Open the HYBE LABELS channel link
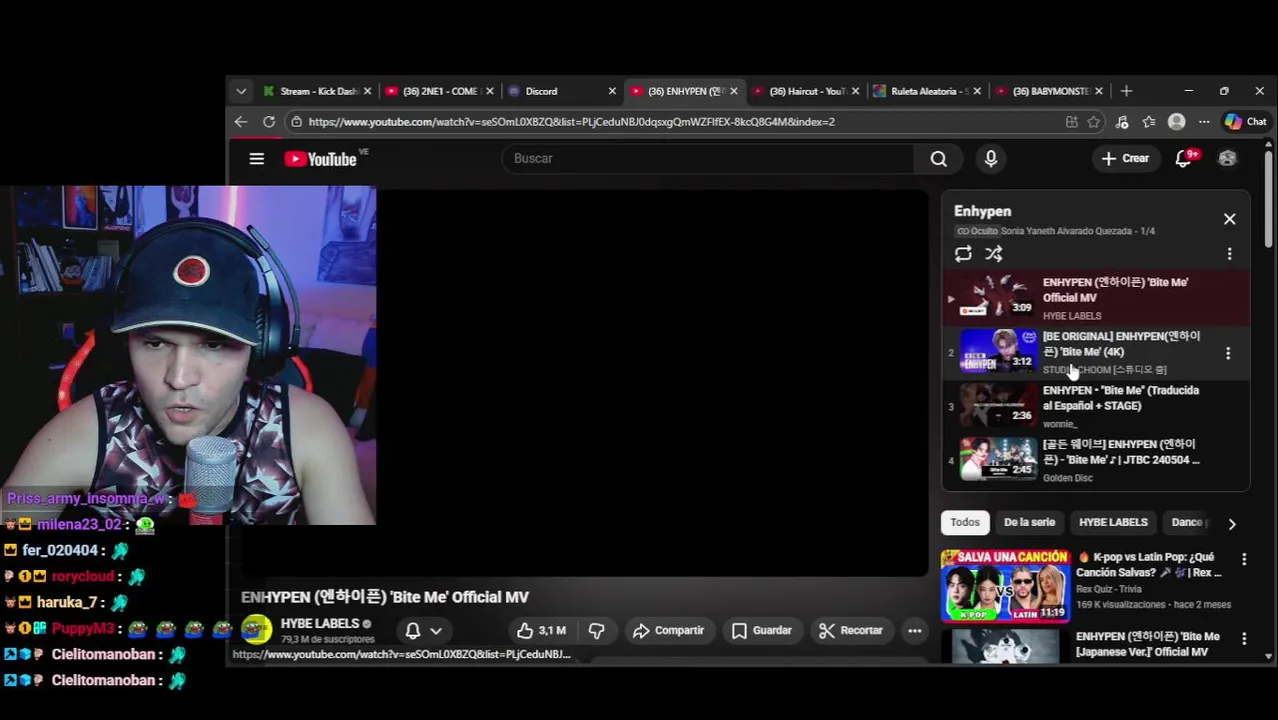Viewport: 1278px width, 720px height. pos(320,624)
